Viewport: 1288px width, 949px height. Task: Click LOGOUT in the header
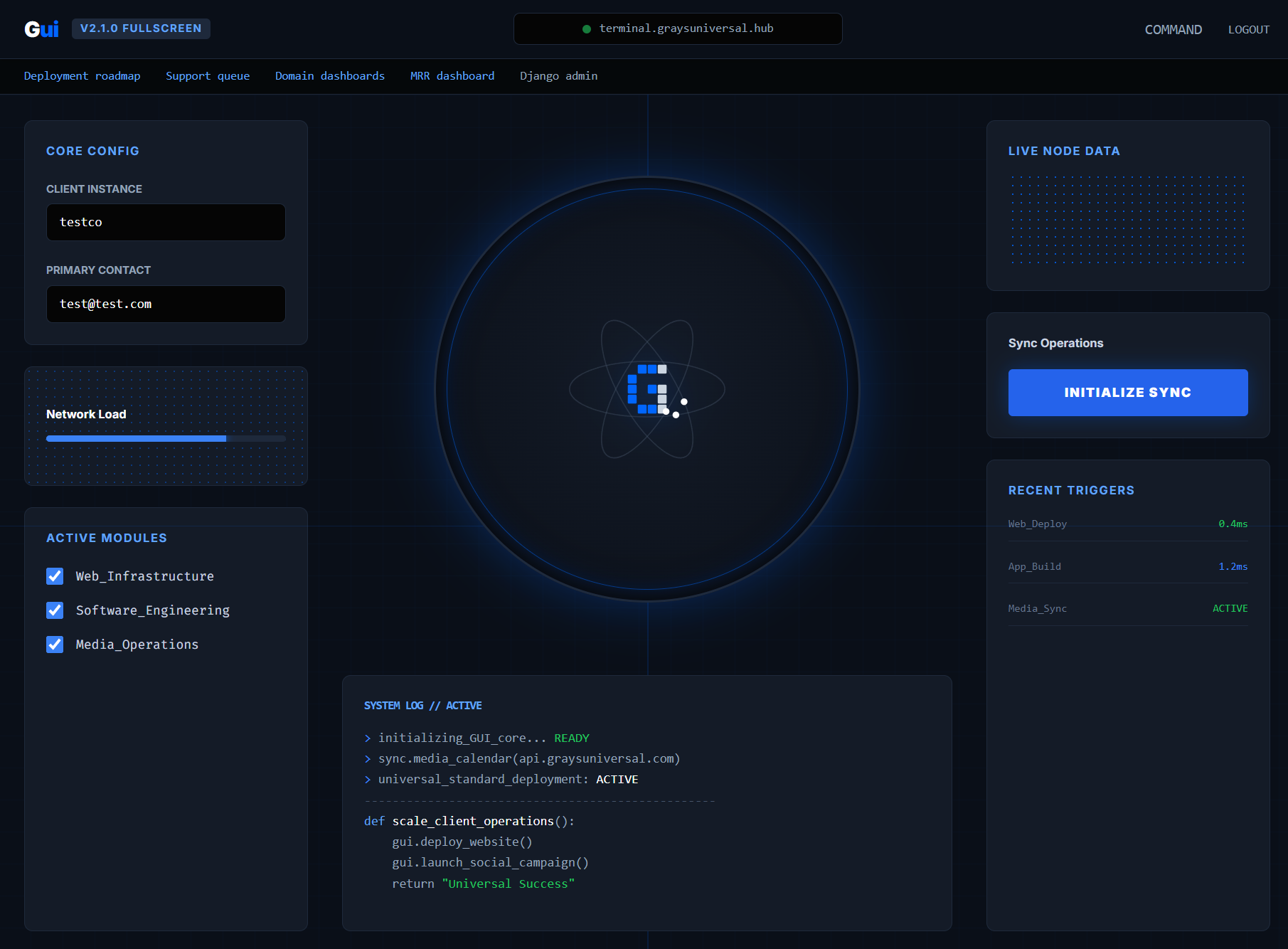coord(1249,30)
